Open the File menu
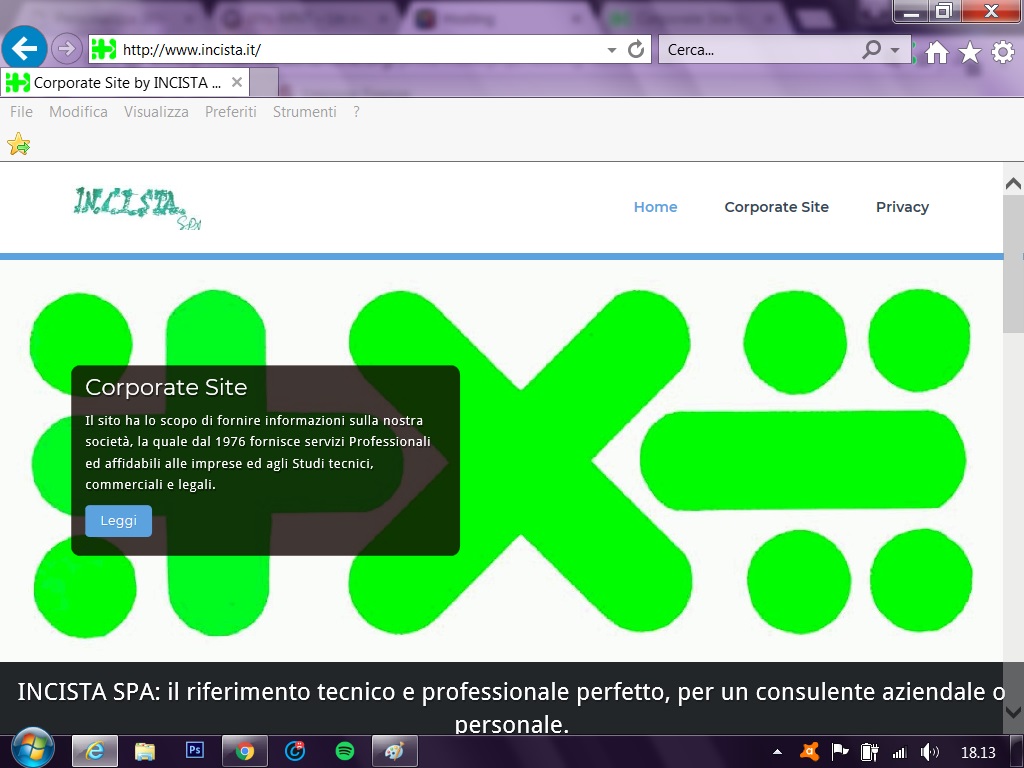 point(21,112)
